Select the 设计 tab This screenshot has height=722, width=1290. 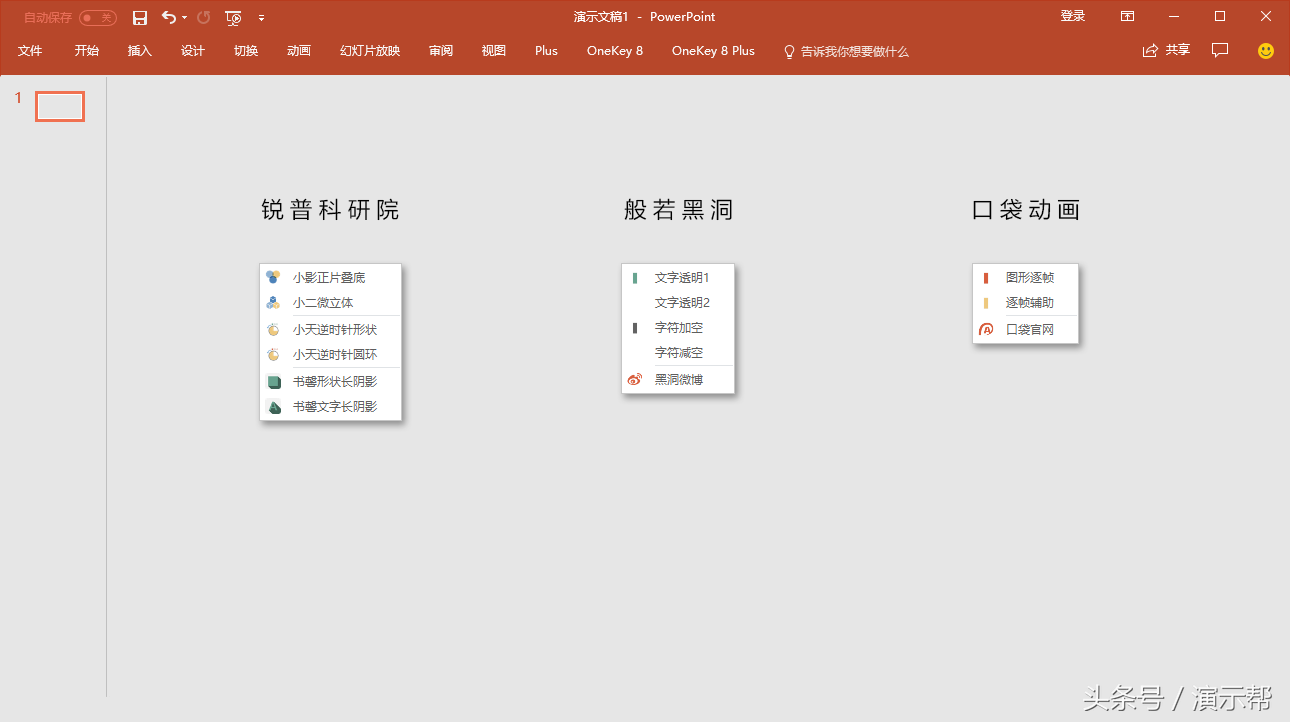click(x=193, y=51)
